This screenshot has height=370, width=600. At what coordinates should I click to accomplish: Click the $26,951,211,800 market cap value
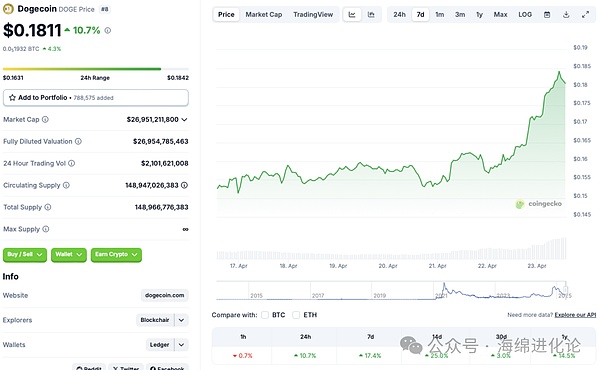click(x=152, y=119)
